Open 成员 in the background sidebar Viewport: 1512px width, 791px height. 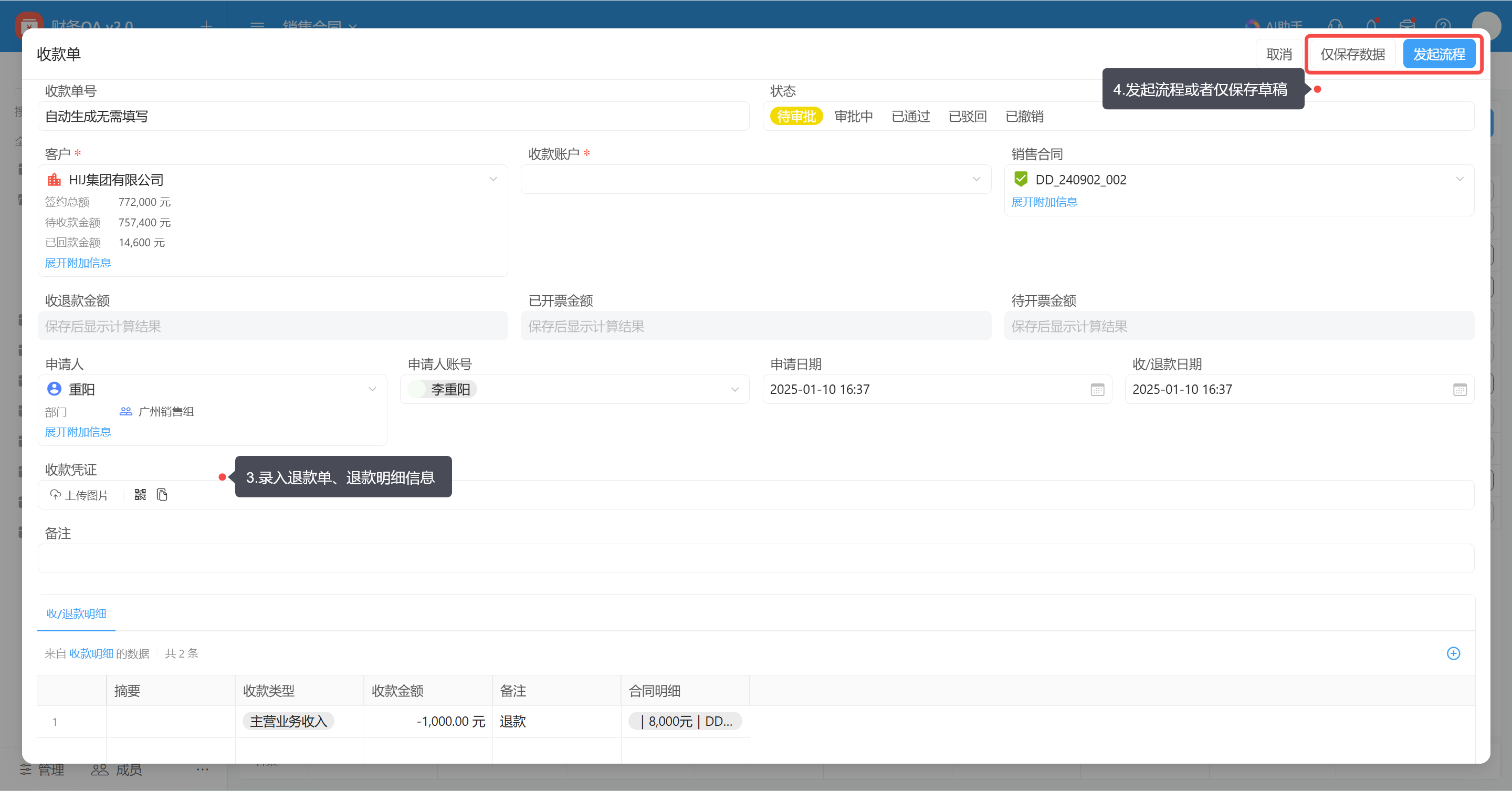[117, 769]
